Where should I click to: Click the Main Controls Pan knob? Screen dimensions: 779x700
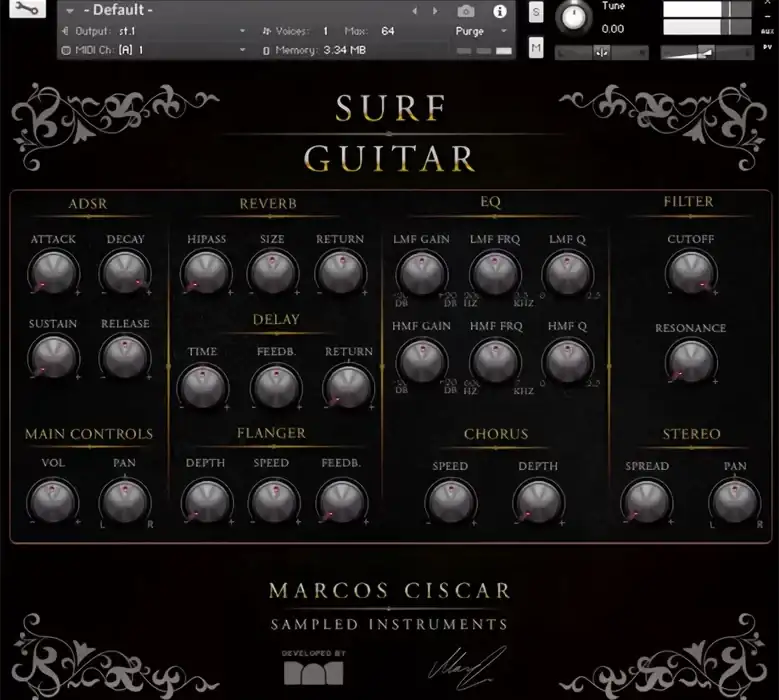tap(125, 501)
